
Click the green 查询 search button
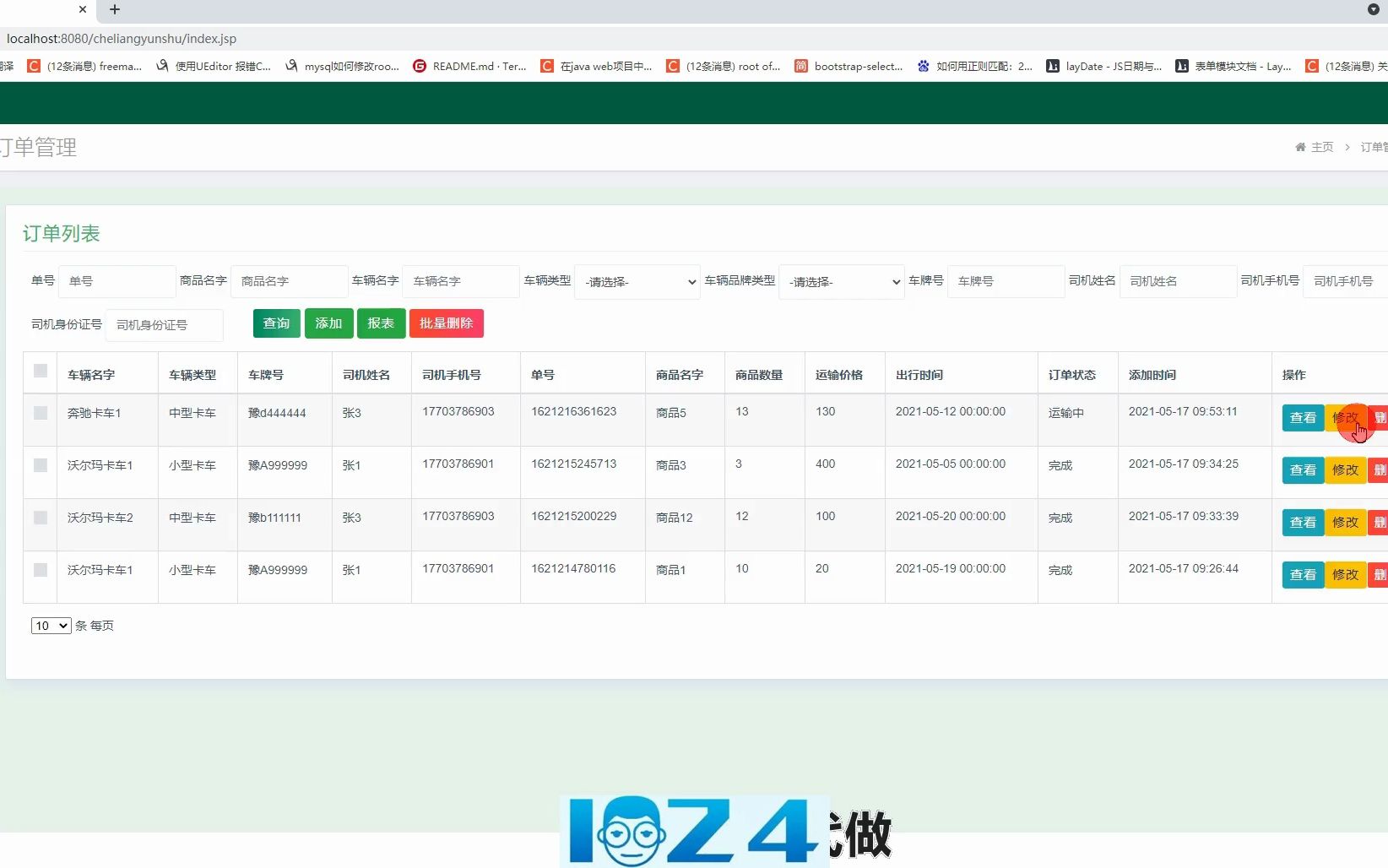pos(276,323)
